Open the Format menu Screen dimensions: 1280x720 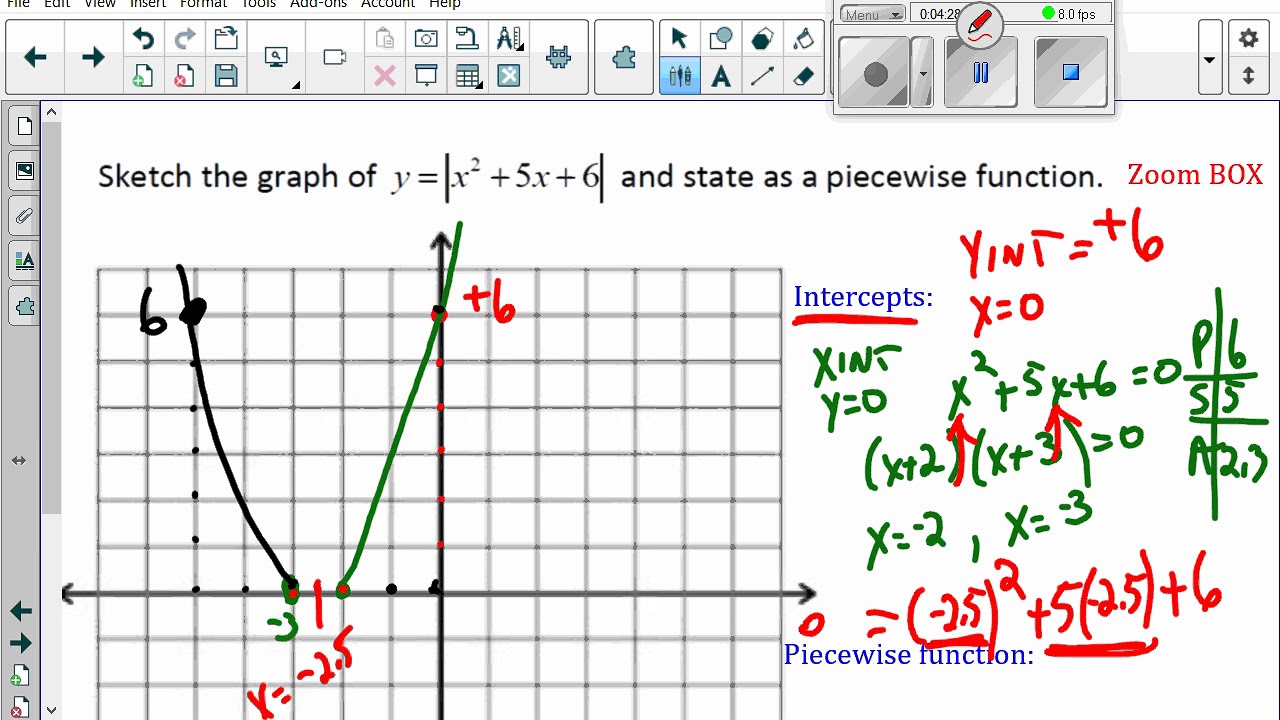coord(203,4)
